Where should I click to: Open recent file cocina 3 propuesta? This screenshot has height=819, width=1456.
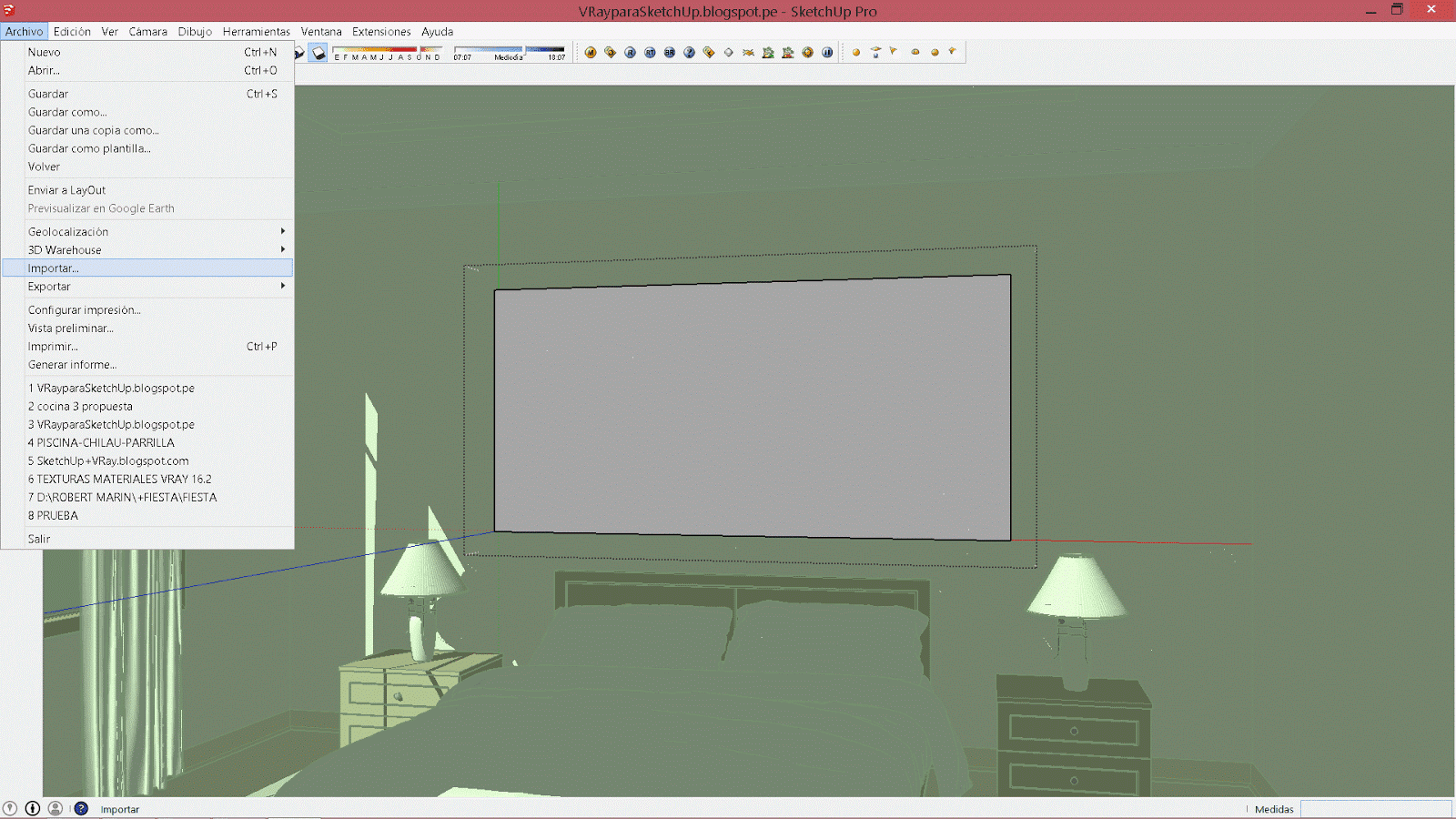click(80, 406)
